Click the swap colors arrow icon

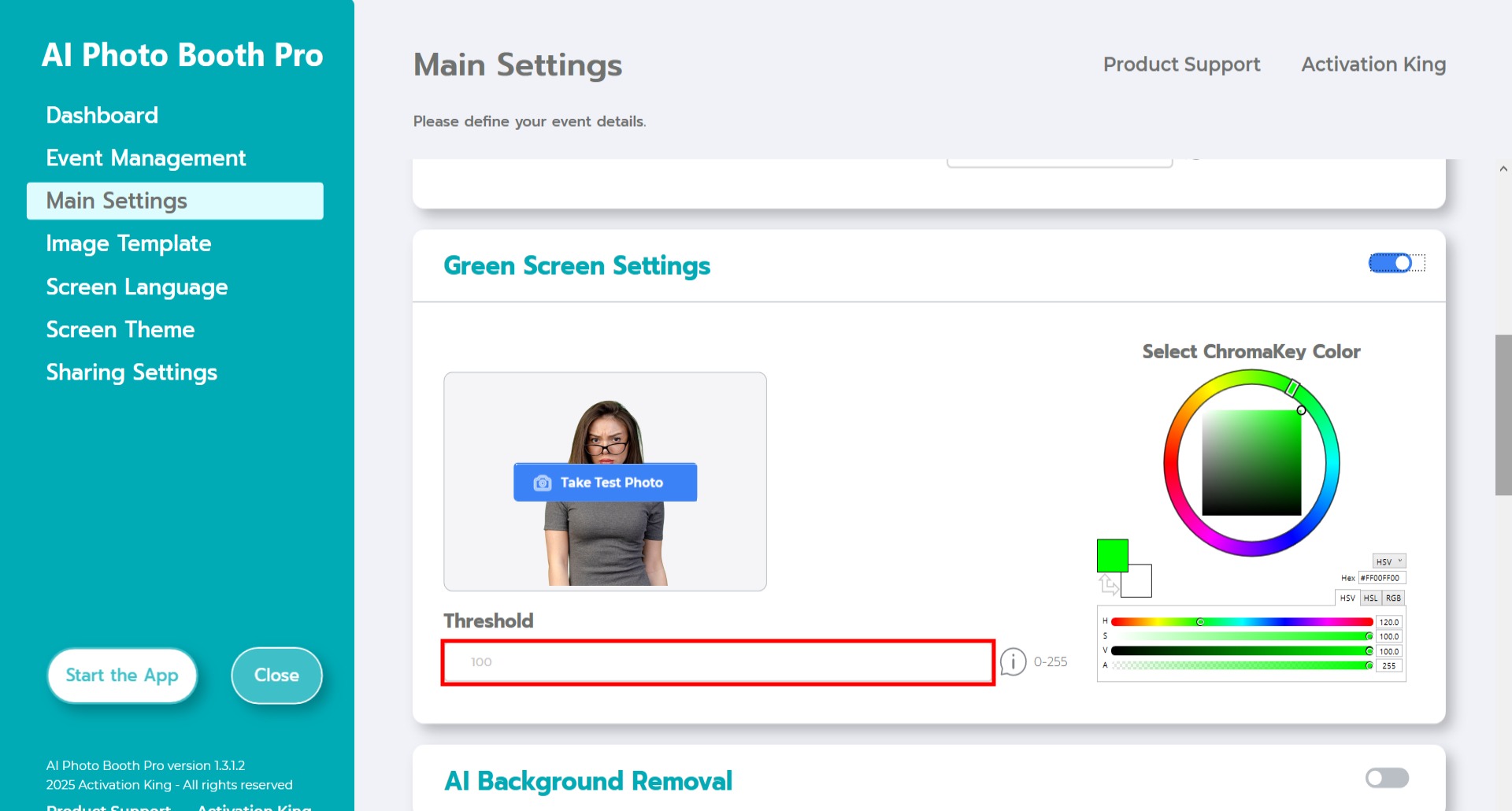click(1108, 584)
